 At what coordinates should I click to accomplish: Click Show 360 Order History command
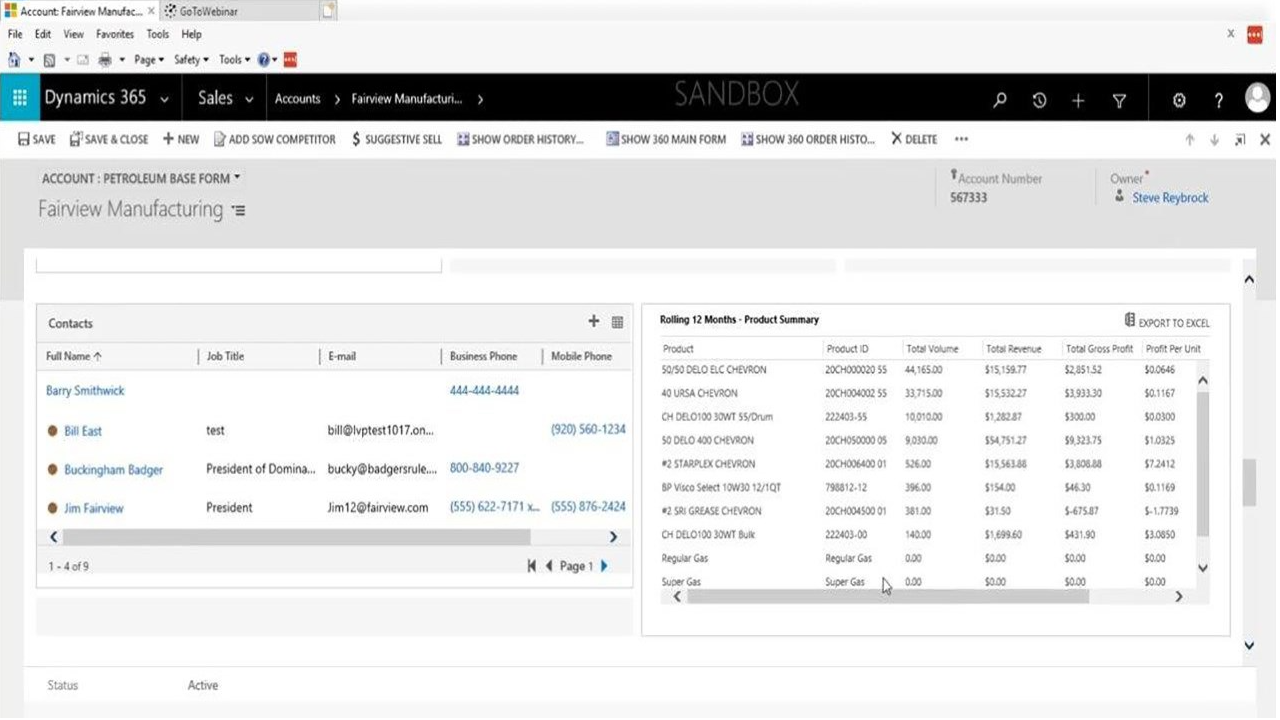(808, 139)
